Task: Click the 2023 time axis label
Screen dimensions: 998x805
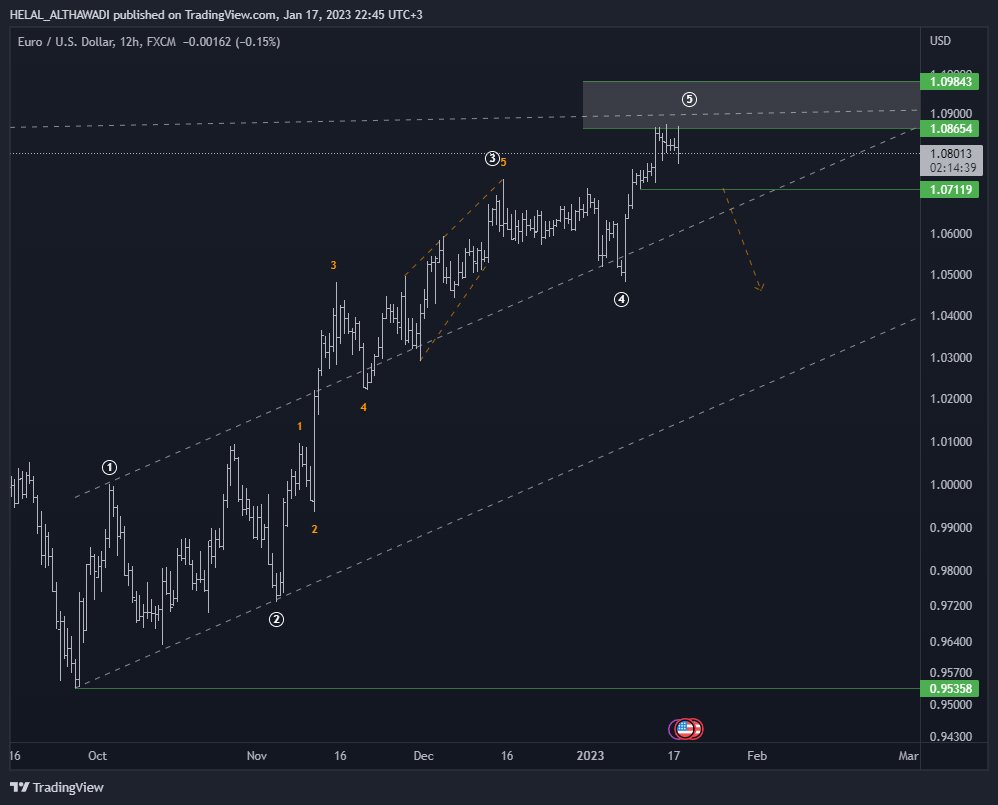Action: coord(590,756)
